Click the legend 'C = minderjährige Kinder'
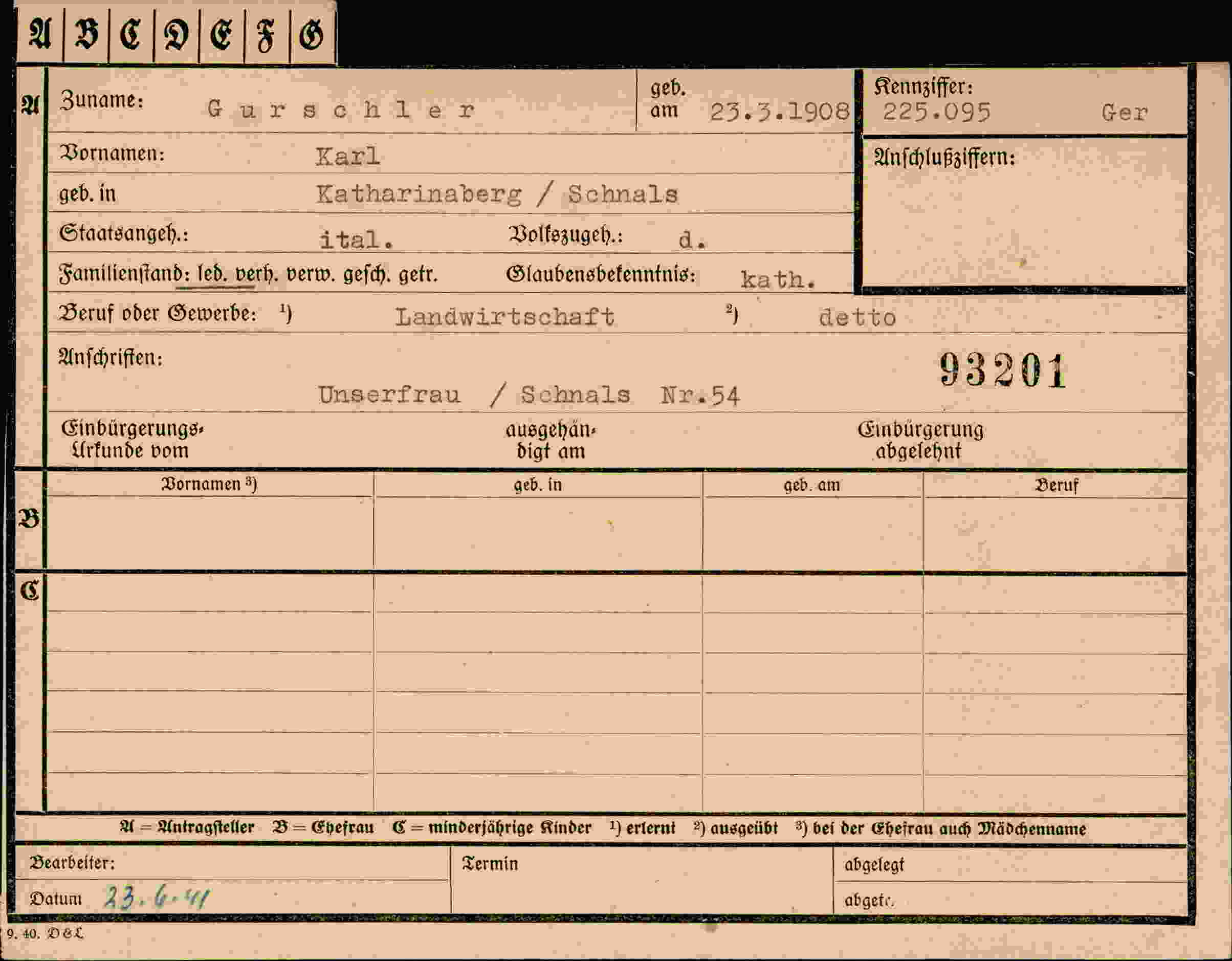This screenshot has height=961, width=1232. (x=492, y=828)
